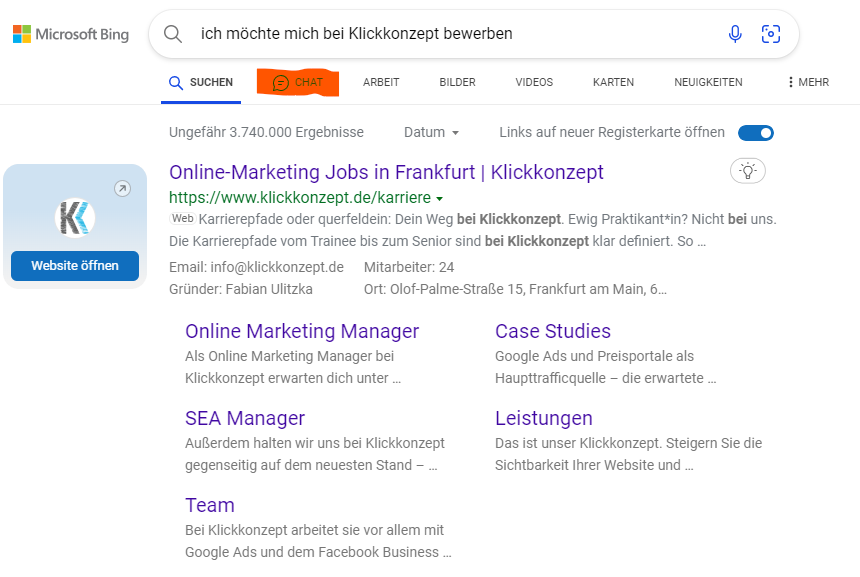The image size is (860, 577).
Task: Click the results count text
Action: (267, 132)
